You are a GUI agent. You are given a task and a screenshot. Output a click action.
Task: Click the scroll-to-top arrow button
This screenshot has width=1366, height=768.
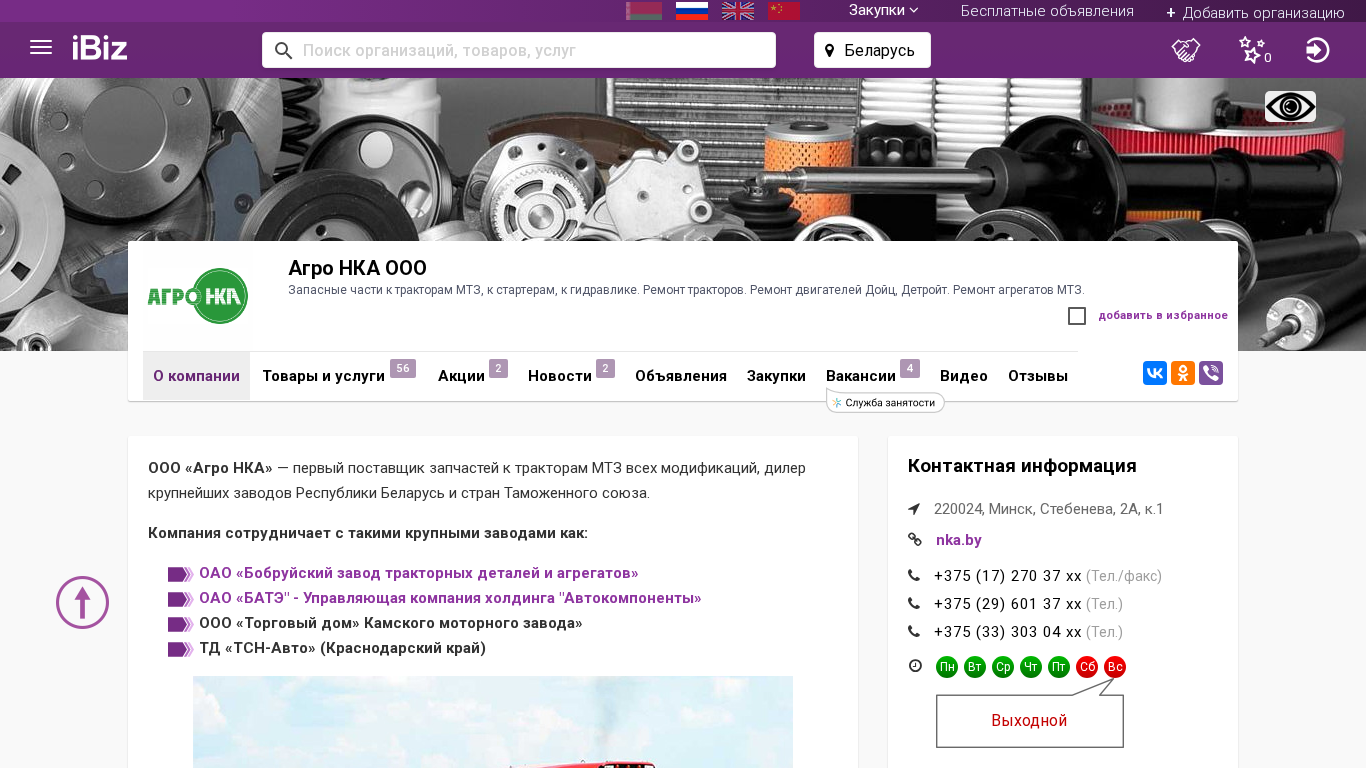82,602
